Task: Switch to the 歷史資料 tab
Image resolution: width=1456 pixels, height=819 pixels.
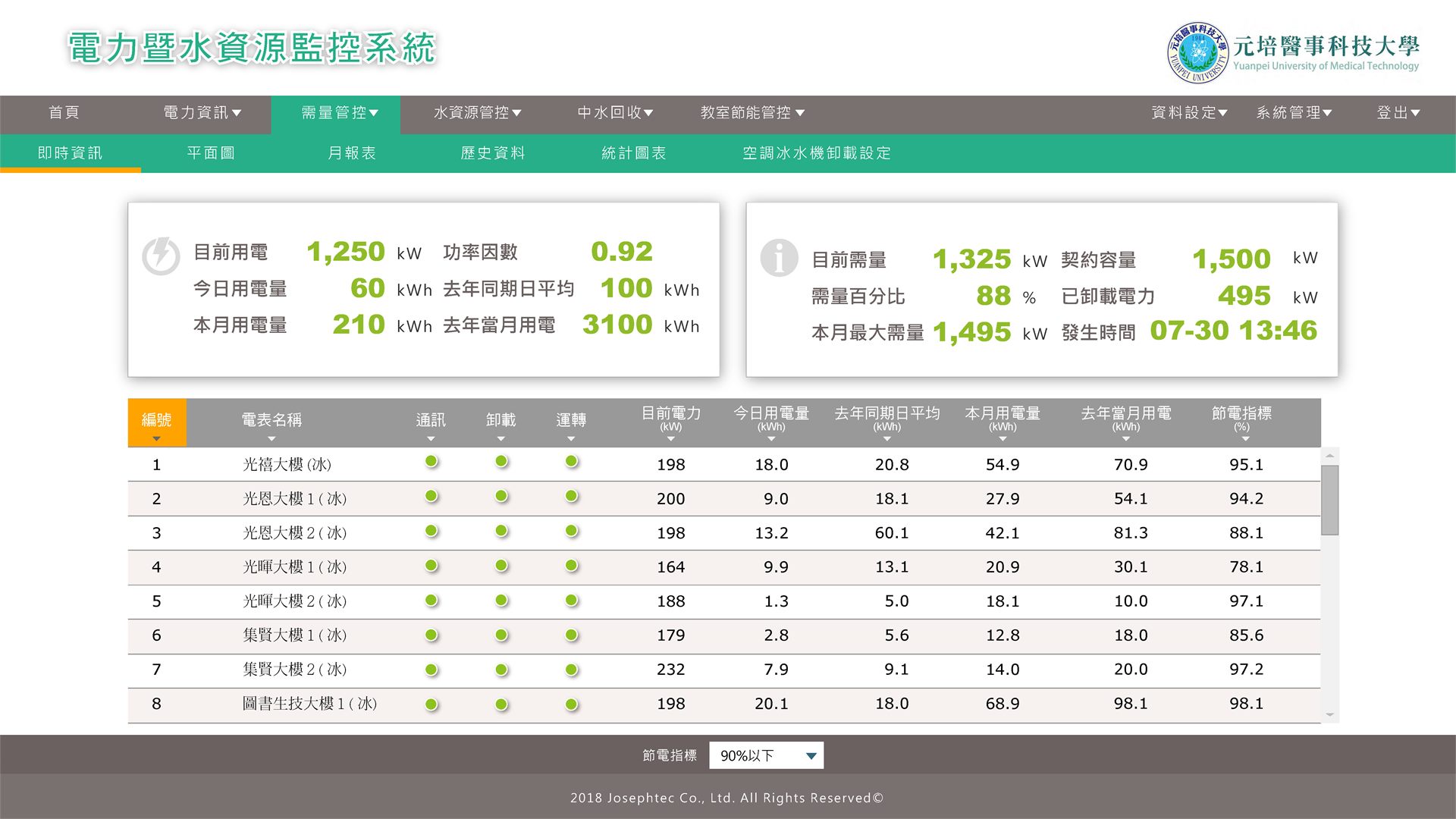Action: point(493,153)
